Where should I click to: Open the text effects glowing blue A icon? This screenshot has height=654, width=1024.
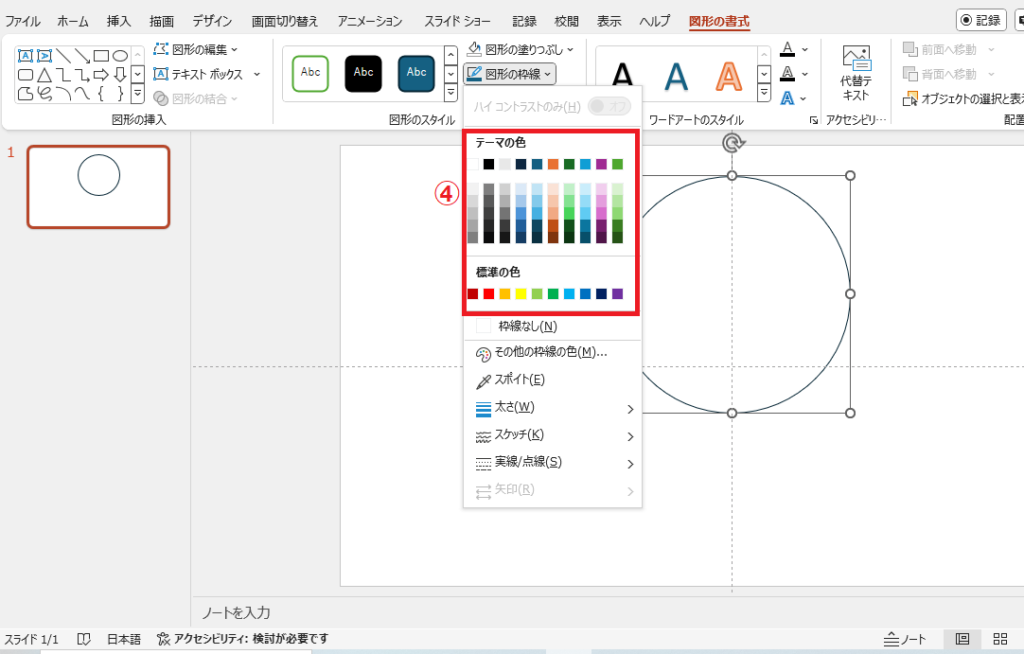coord(788,99)
